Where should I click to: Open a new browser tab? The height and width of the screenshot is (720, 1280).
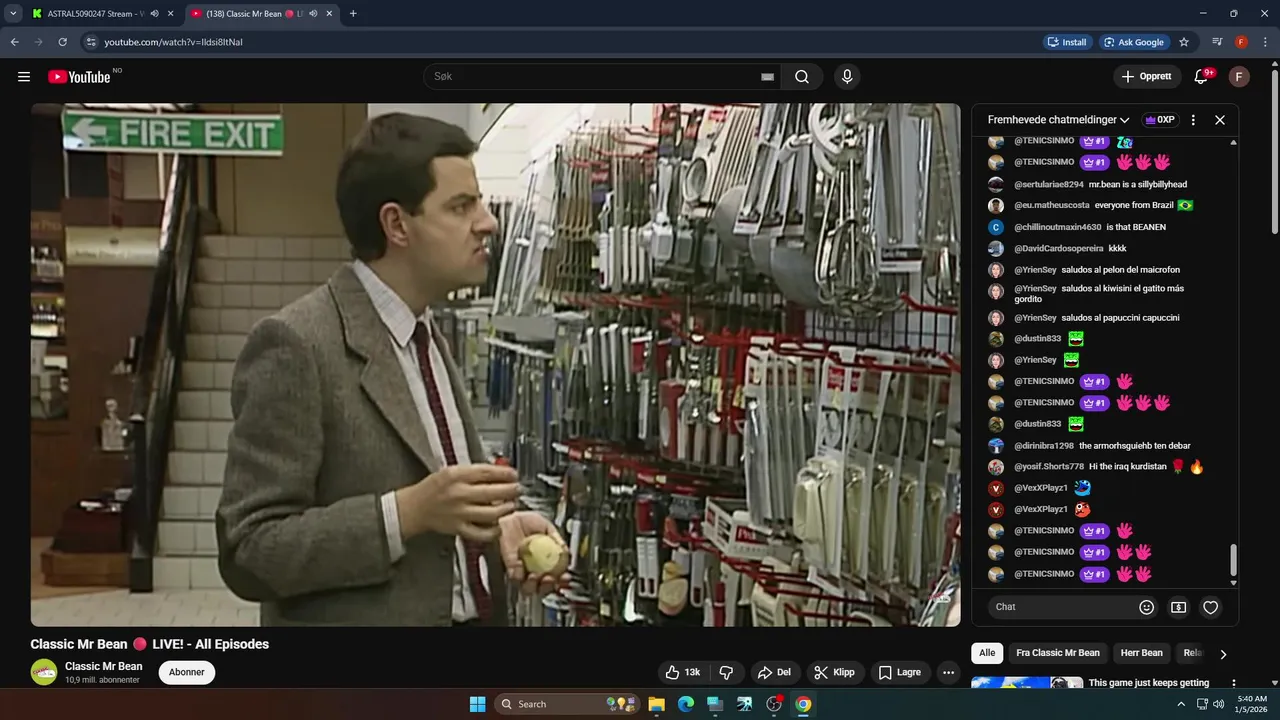point(353,14)
